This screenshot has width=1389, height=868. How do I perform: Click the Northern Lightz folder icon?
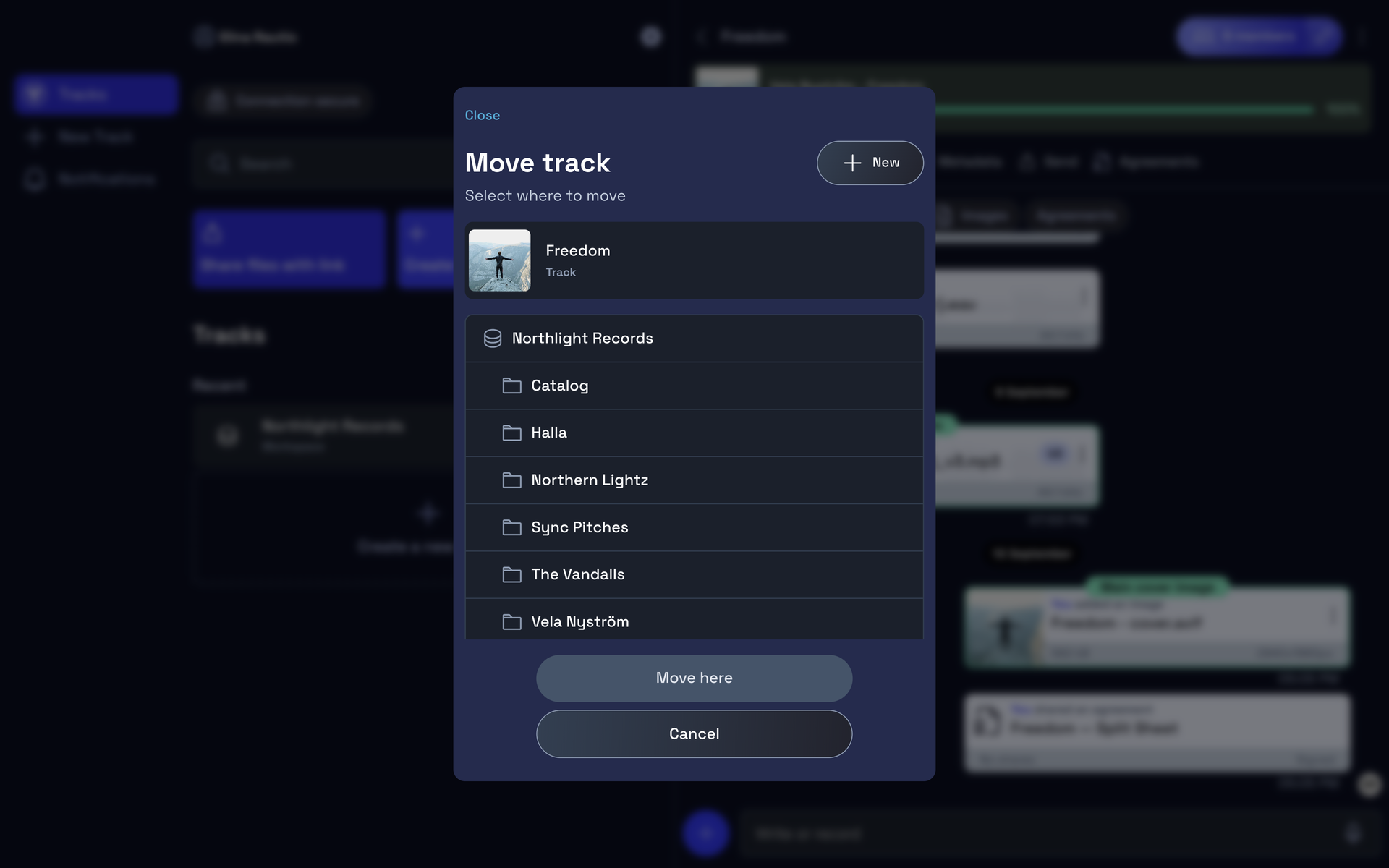511,480
